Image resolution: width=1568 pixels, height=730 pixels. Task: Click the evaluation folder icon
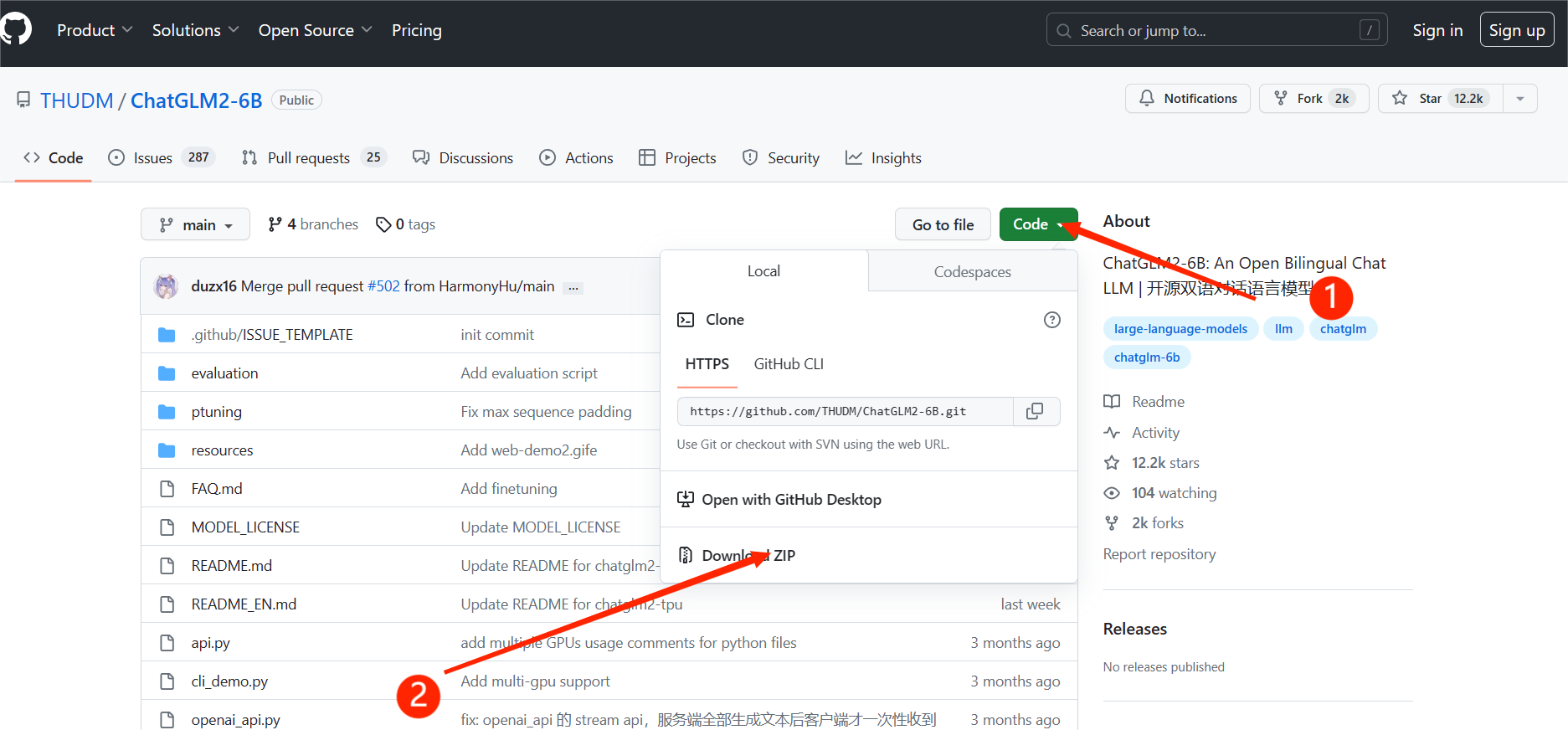(x=167, y=373)
